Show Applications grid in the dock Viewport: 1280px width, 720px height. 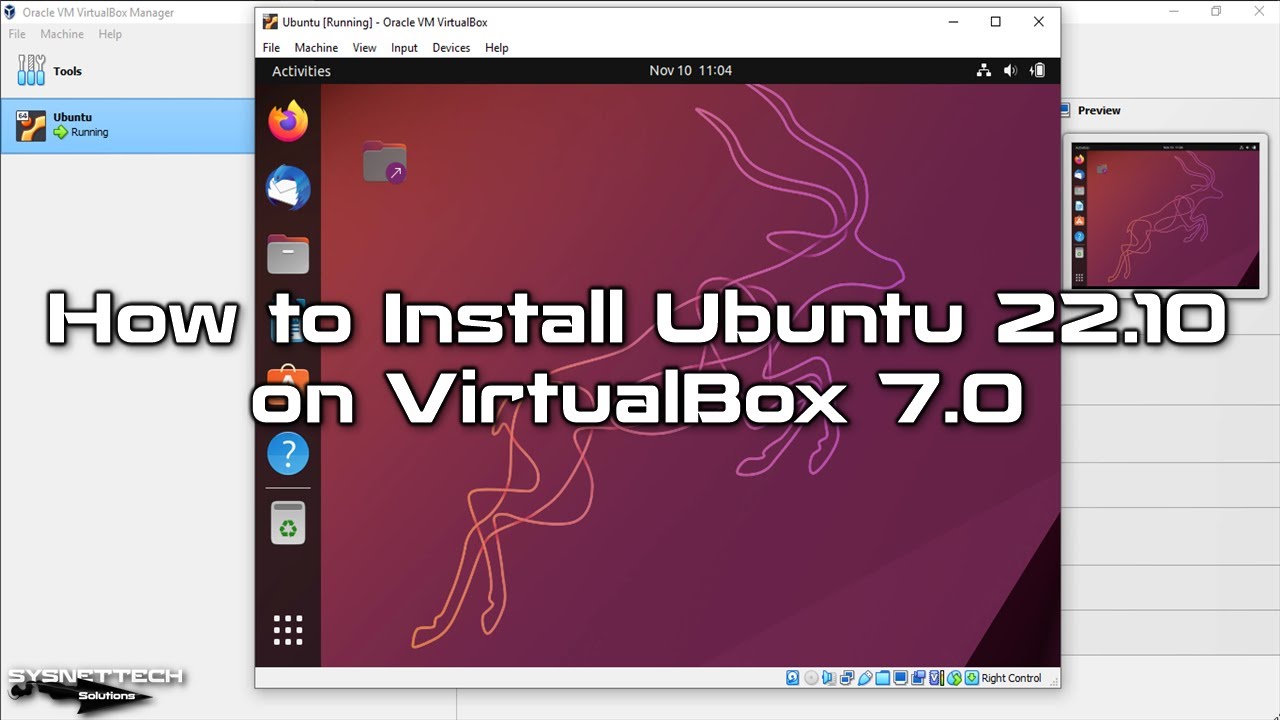[x=288, y=630]
